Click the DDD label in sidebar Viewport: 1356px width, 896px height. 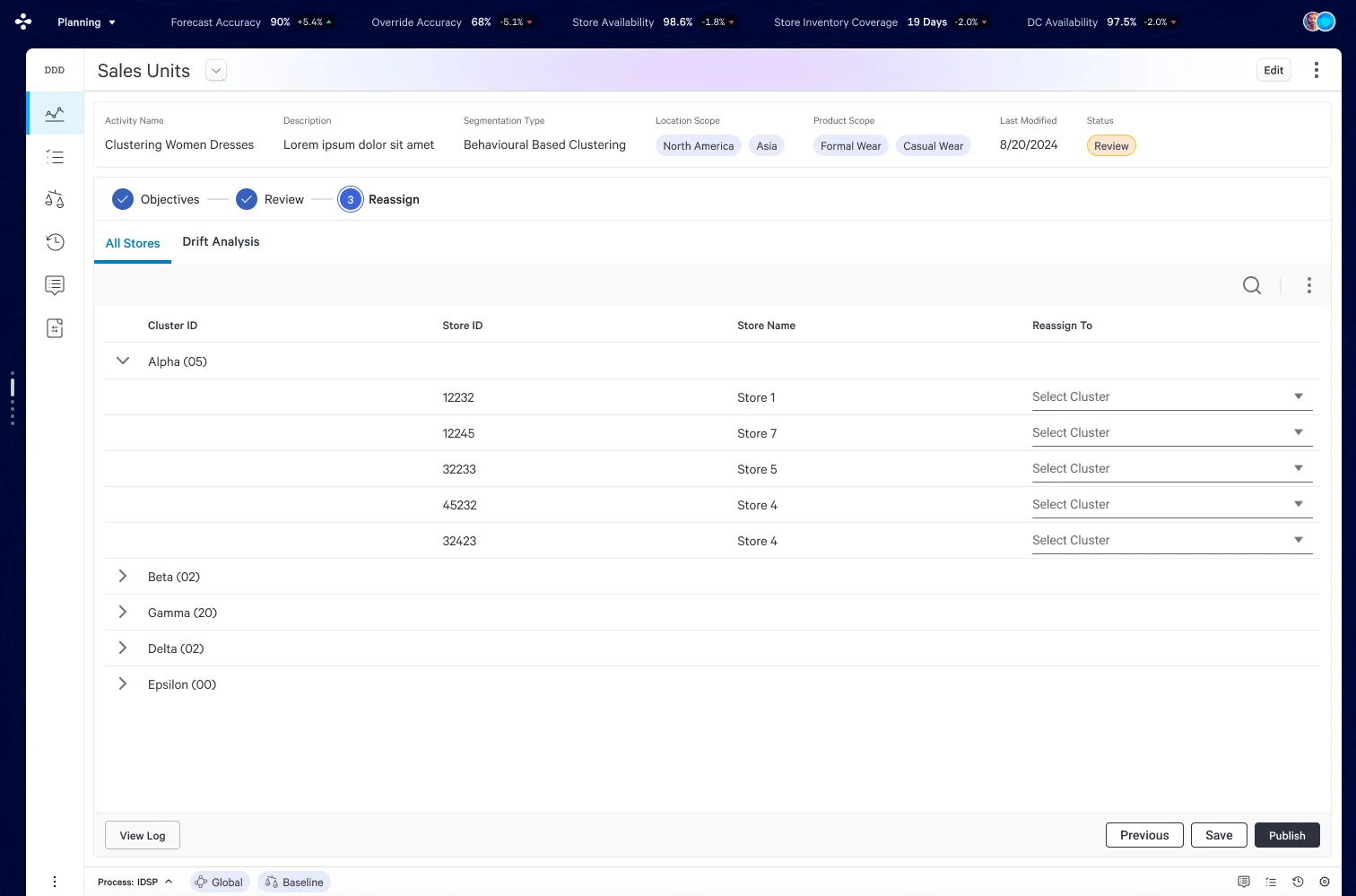pos(55,70)
